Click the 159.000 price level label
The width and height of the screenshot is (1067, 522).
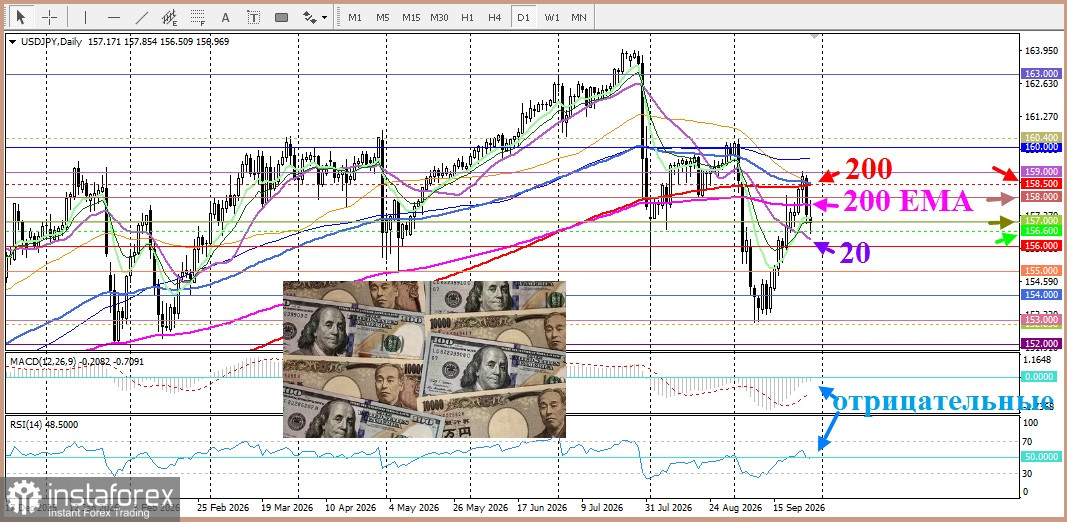pyautogui.click(x=1040, y=172)
